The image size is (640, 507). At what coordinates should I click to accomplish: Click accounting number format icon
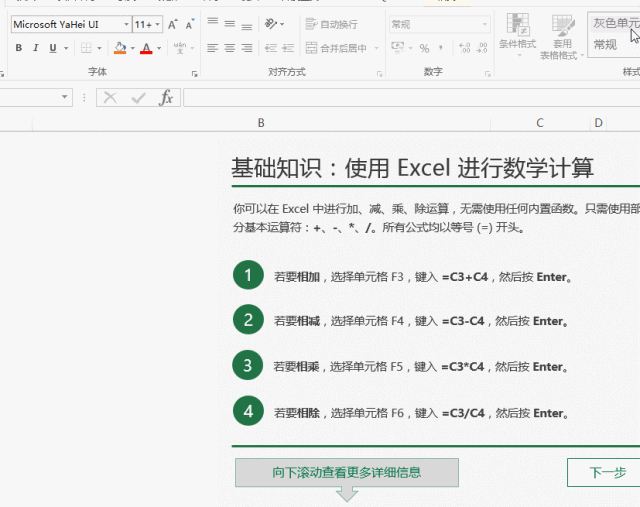[x=398, y=47]
